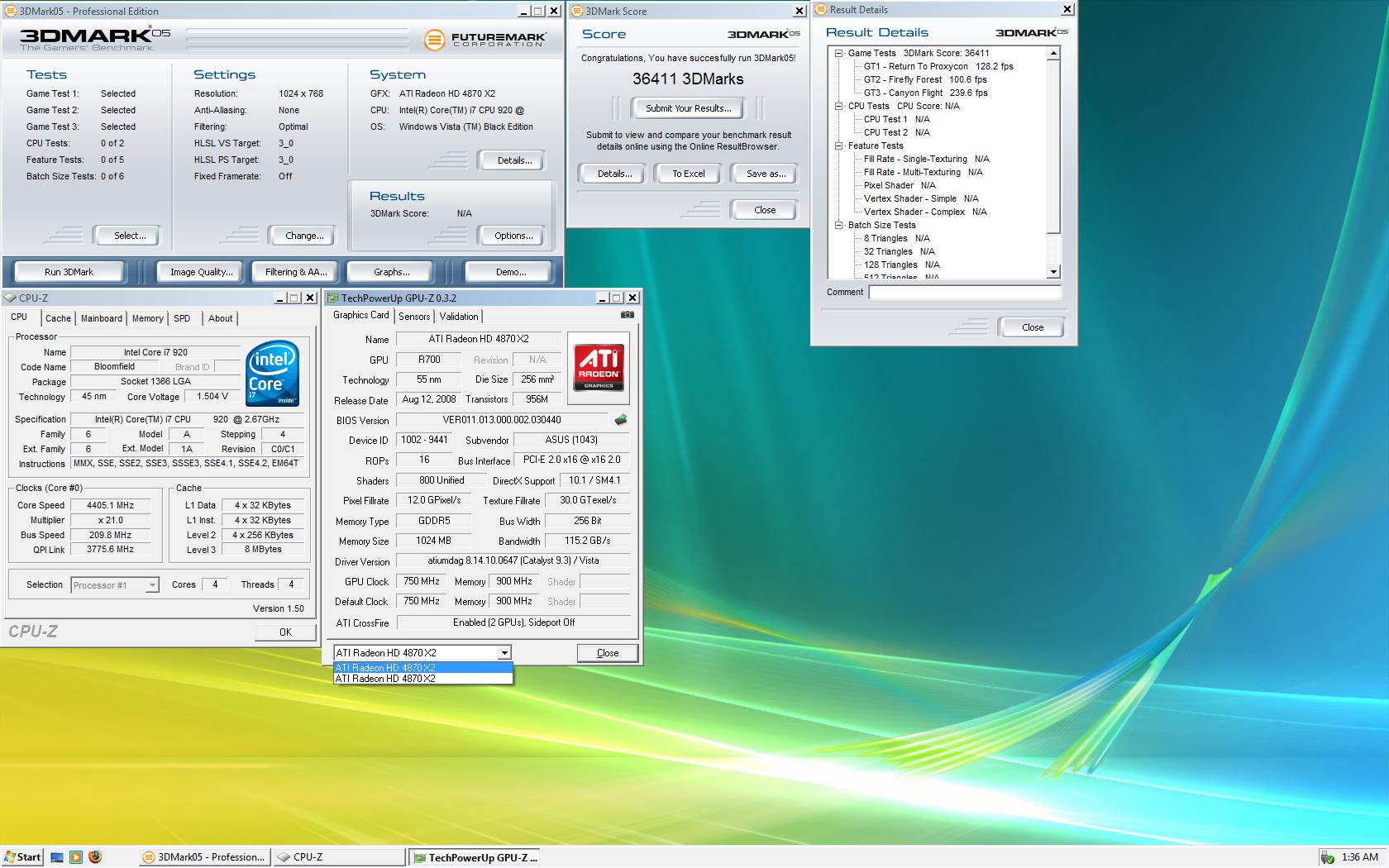Select the CPU tab in CPU-Z

[x=20, y=317]
